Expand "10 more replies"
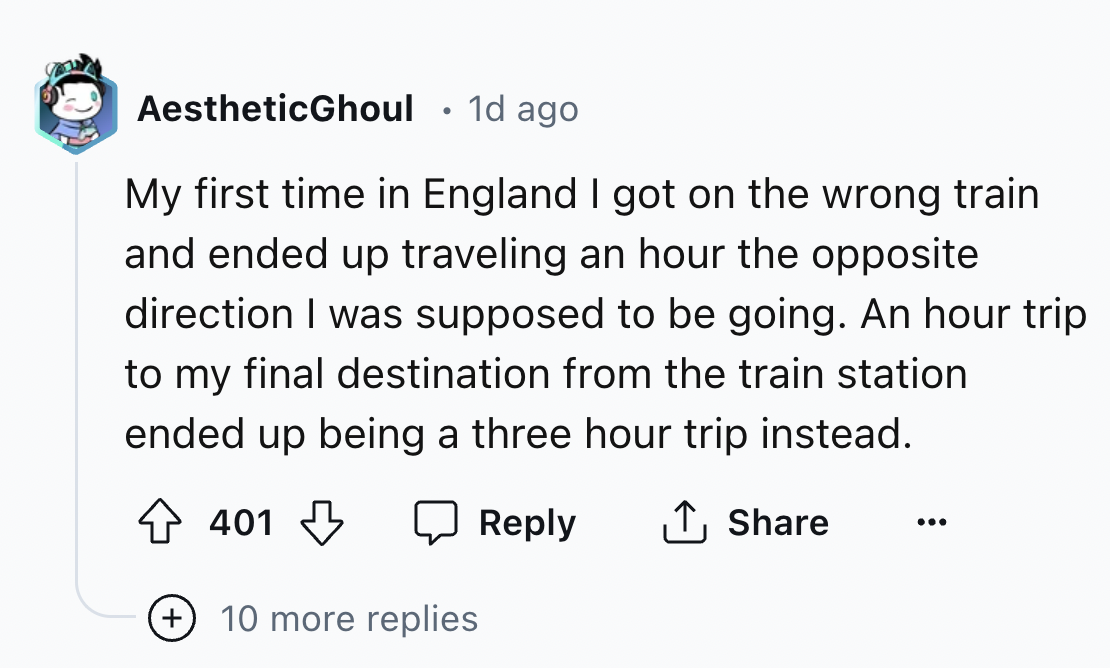 [x=348, y=618]
